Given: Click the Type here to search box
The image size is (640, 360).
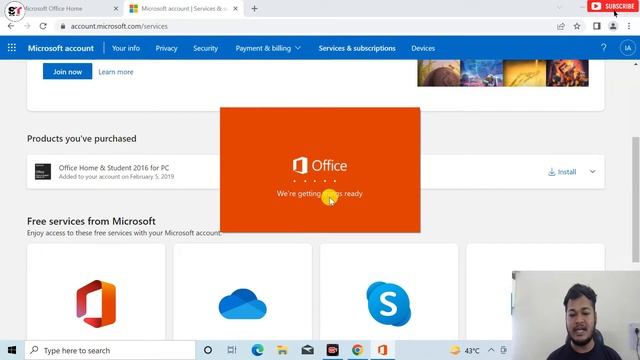Looking at the screenshot, I should [110, 350].
